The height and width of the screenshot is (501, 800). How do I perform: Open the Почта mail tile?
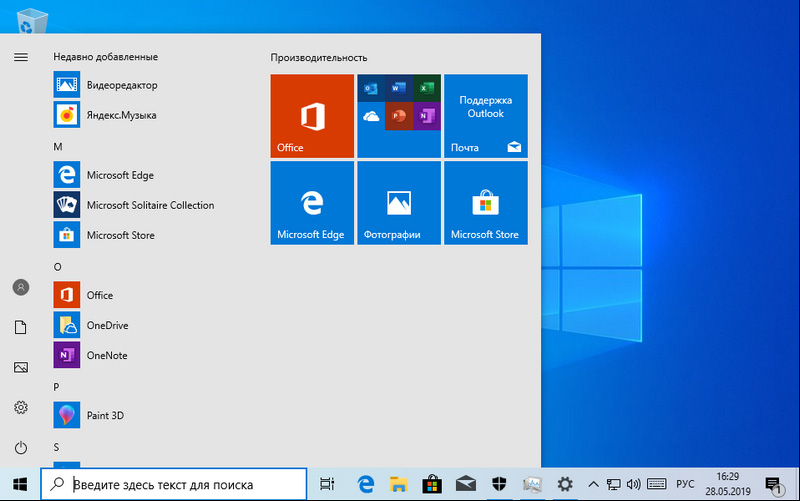486,116
